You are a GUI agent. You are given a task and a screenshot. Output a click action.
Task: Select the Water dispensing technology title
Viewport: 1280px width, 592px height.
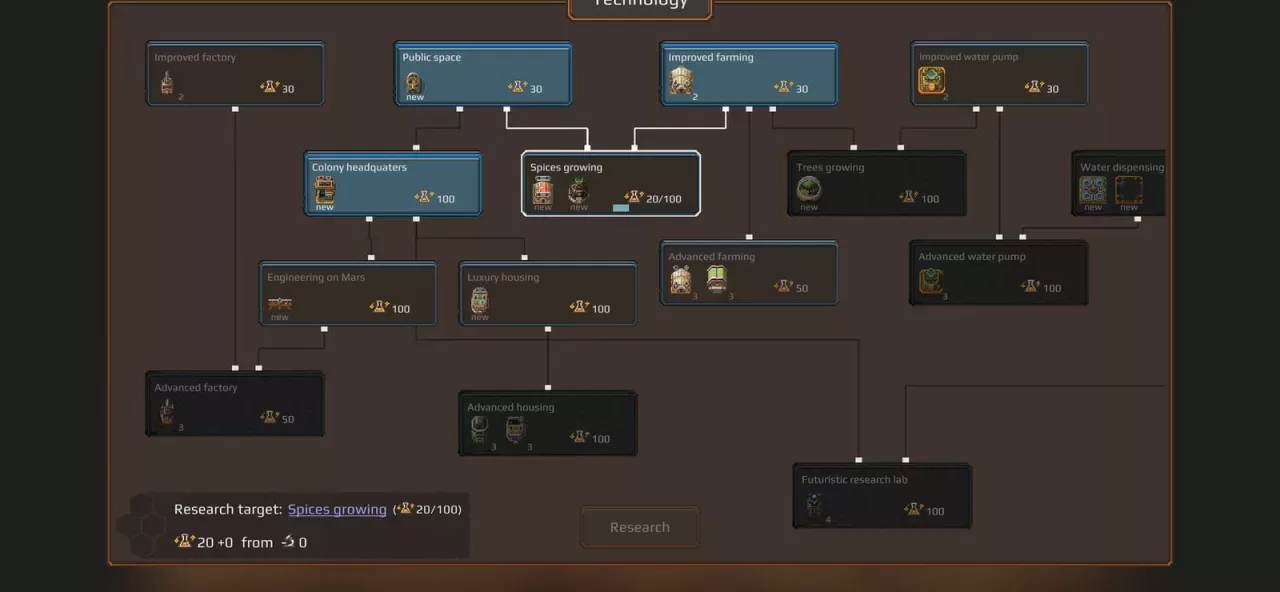1122,168
